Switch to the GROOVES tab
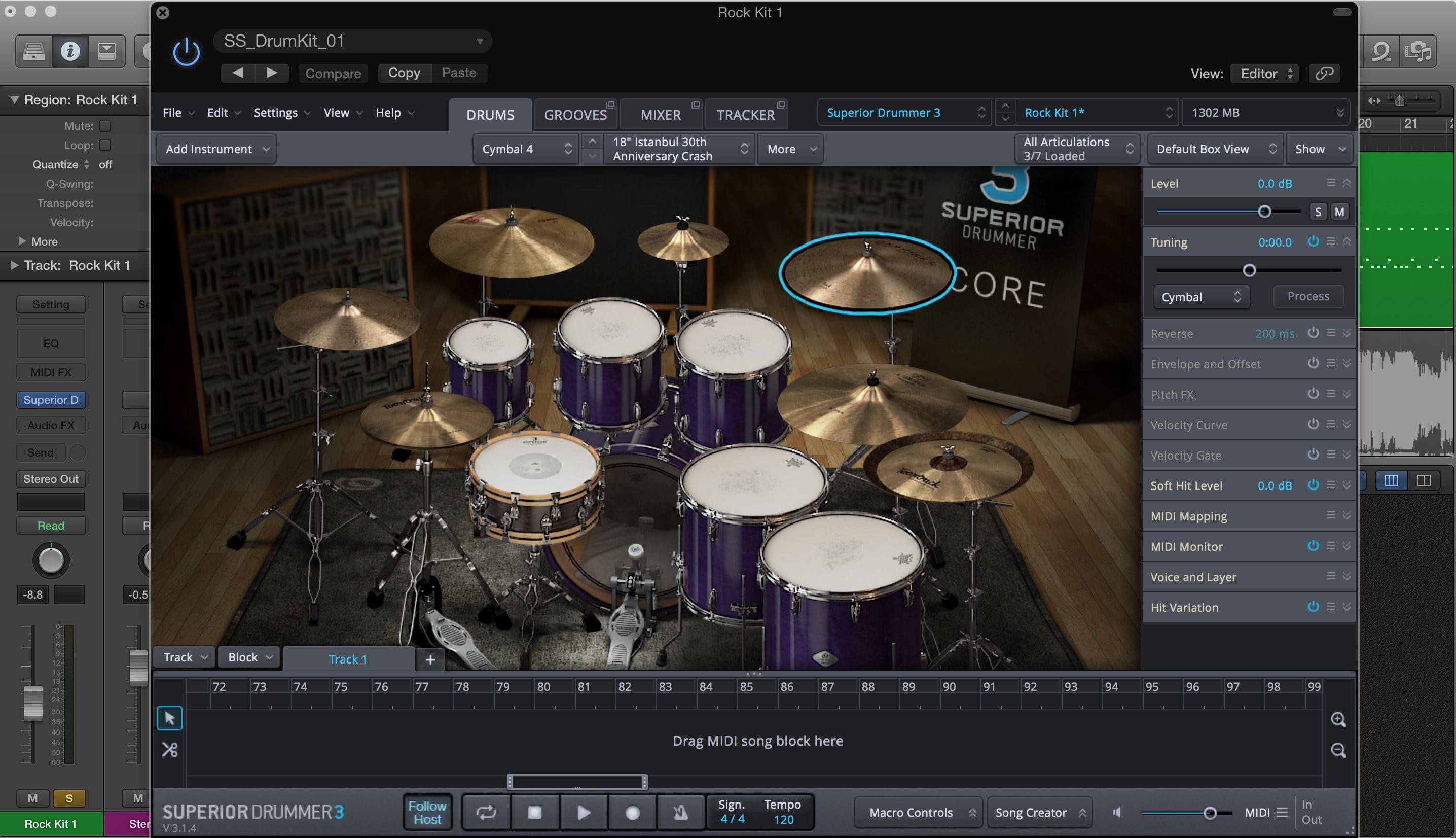Screen dimensions: 1456x838 tap(575, 115)
